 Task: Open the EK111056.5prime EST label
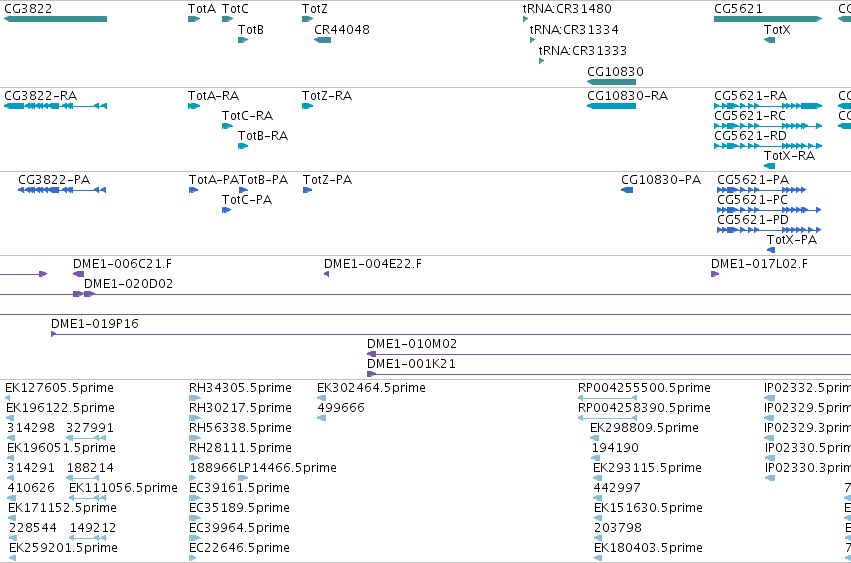[x=124, y=488]
